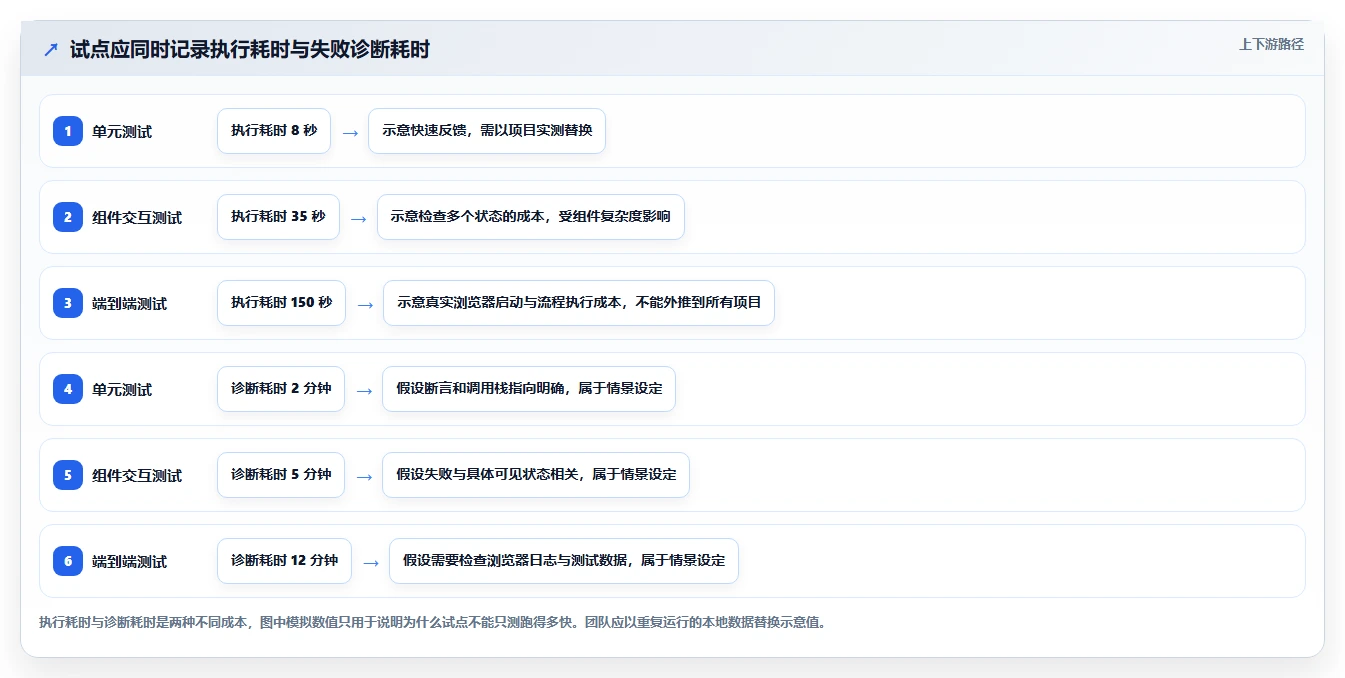Select 单元测试 label in the 执行耗时 8 秒 row
This screenshot has height=678, width=1345.
tap(122, 131)
